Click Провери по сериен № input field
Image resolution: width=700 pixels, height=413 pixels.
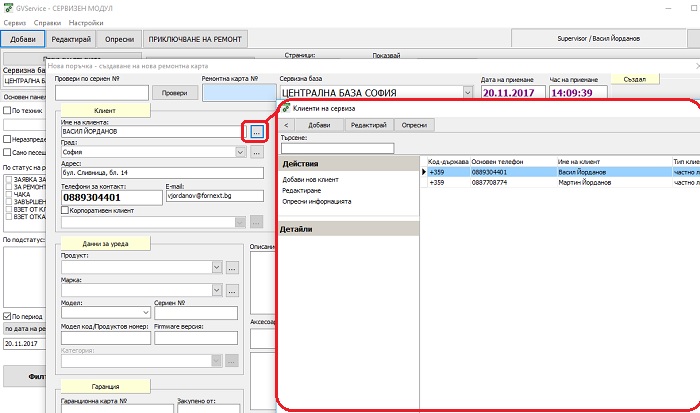click(x=102, y=93)
